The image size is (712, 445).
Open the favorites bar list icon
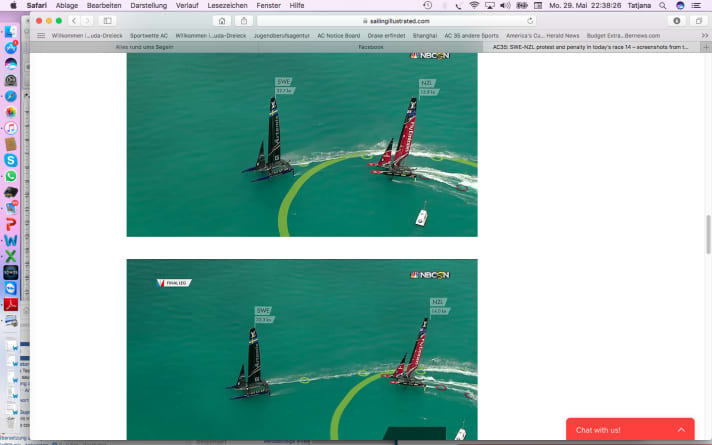[41, 35]
